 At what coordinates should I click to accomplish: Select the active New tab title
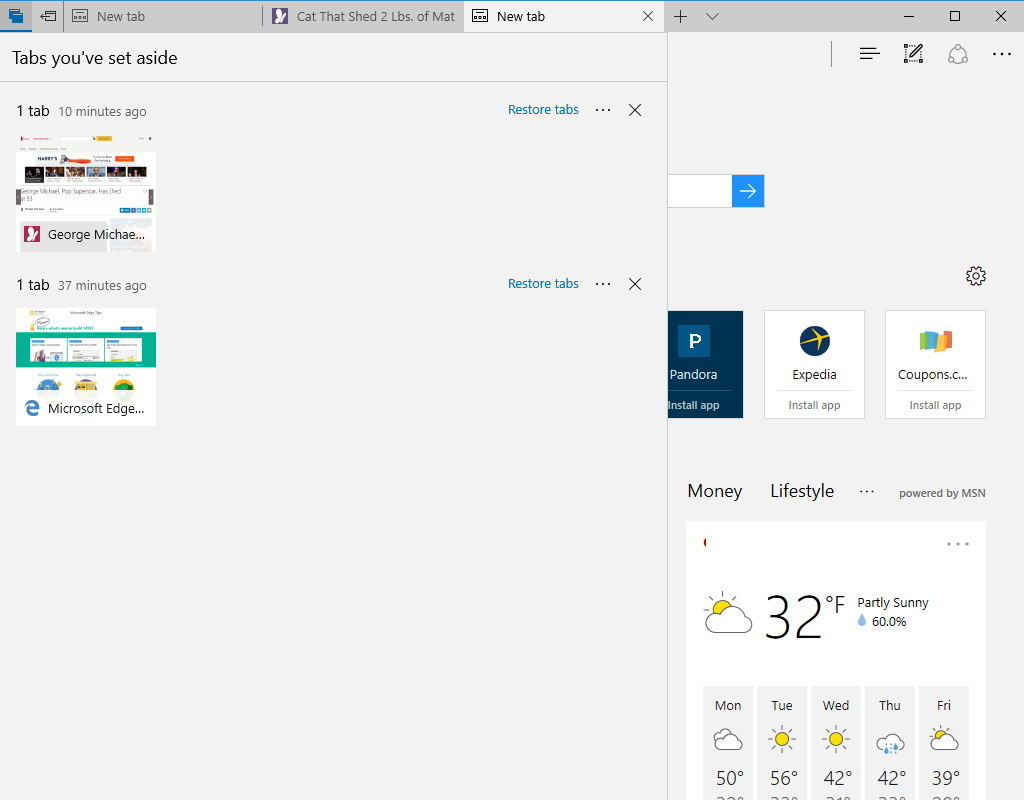pyautogui.click(x=520, y=16)
